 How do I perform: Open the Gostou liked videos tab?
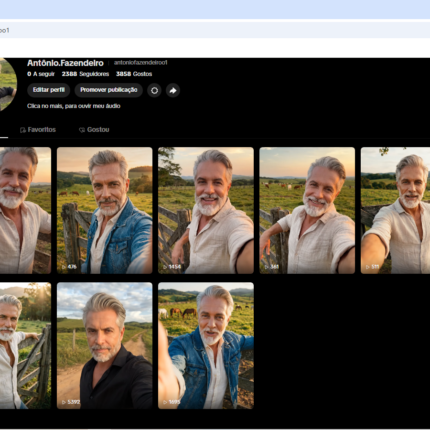point(94,130)
